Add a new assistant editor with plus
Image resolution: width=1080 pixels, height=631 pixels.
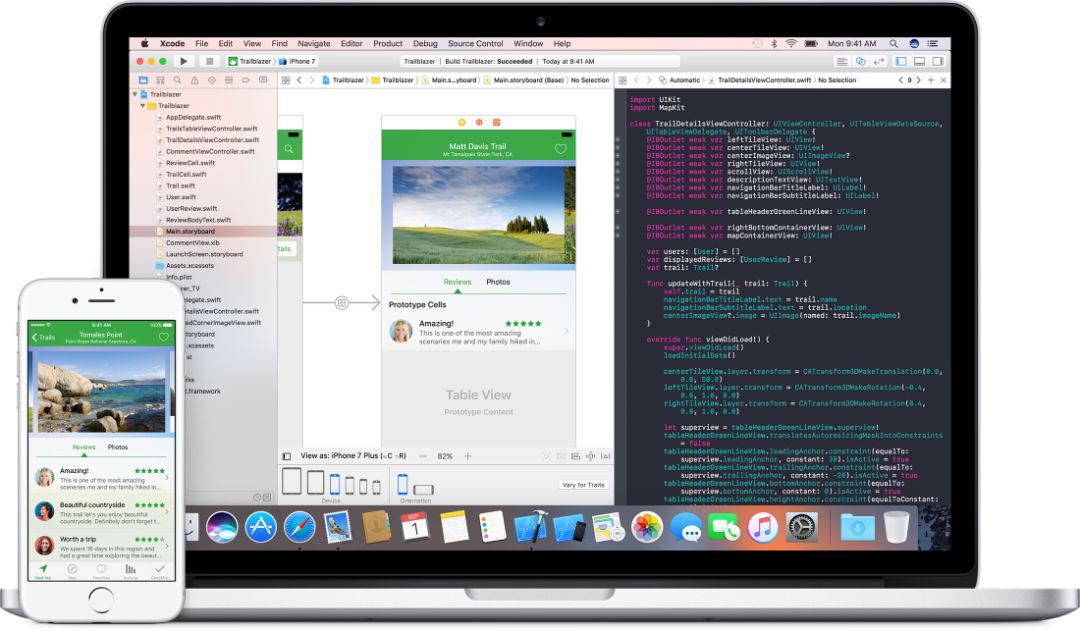tap(931, 81)
